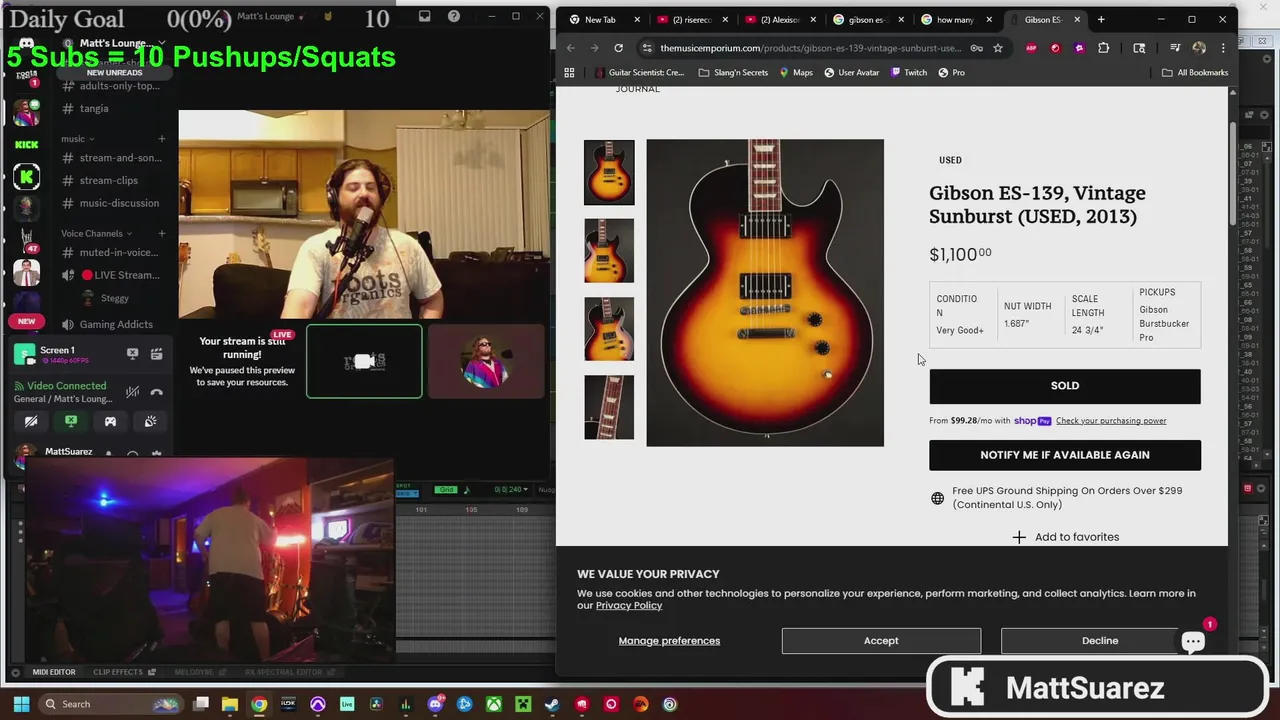Click the New Unreads pill in Discord
Screen dimensions: 1280x720
point(114,72)
